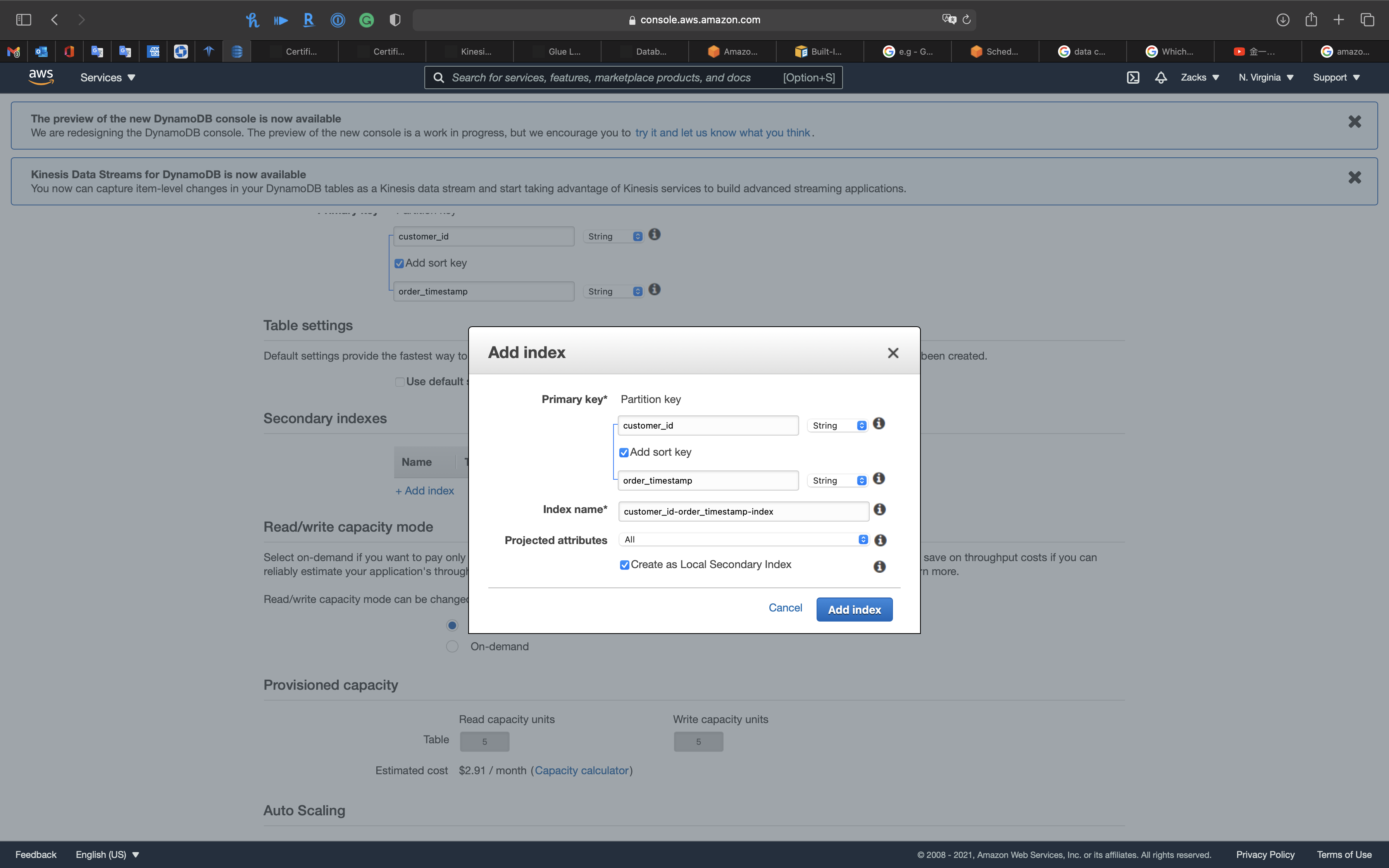Open Safari sidebar toggle icon
The width and height of the screenshot is (1389, 868).
click(24, 19)
